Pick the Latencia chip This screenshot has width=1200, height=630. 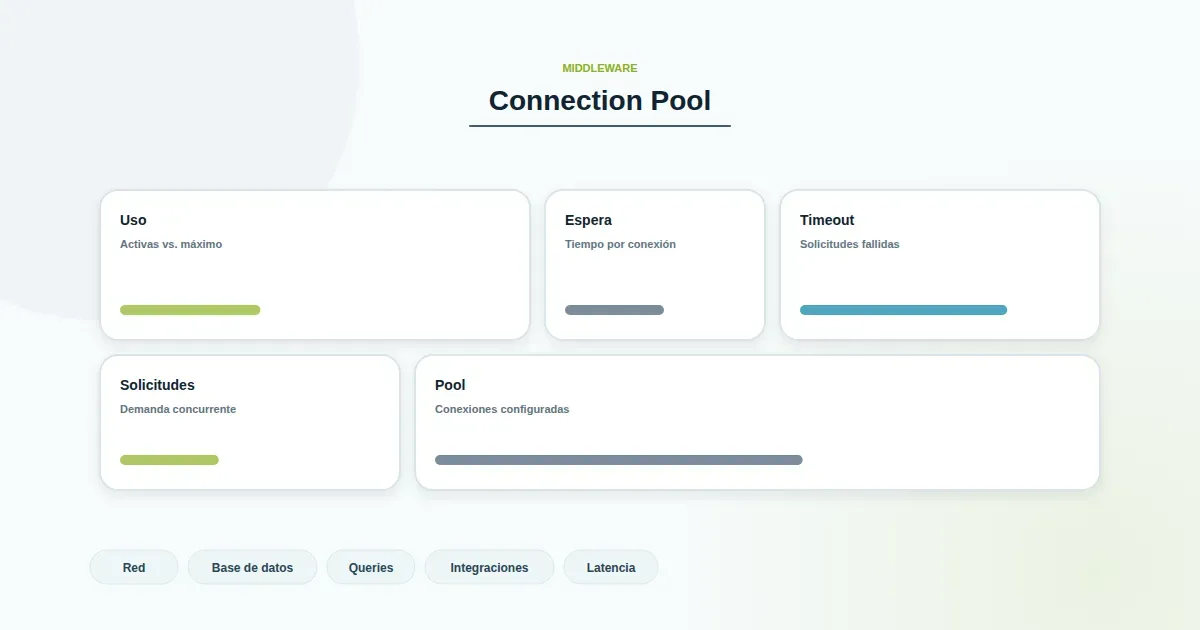coord(611,567)
